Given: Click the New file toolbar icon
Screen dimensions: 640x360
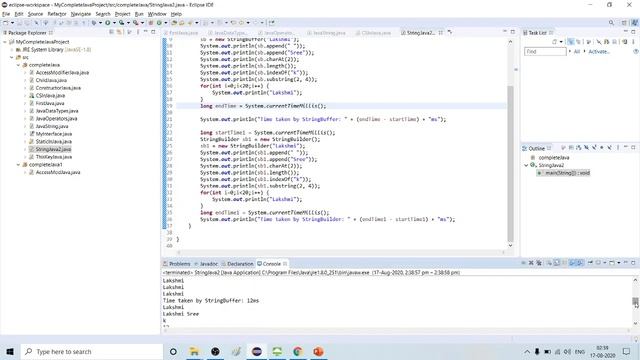Looking at the screenshot, I should (6, 23).
